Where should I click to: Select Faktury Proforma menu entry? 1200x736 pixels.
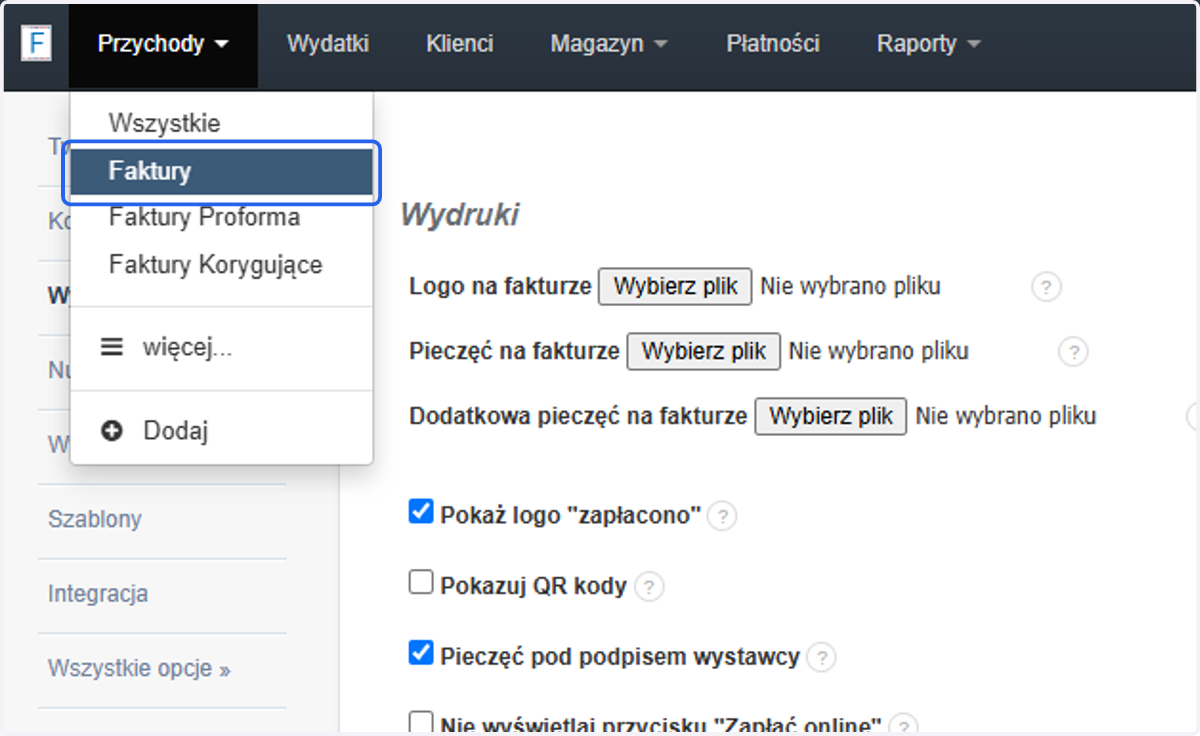point(222,217)
